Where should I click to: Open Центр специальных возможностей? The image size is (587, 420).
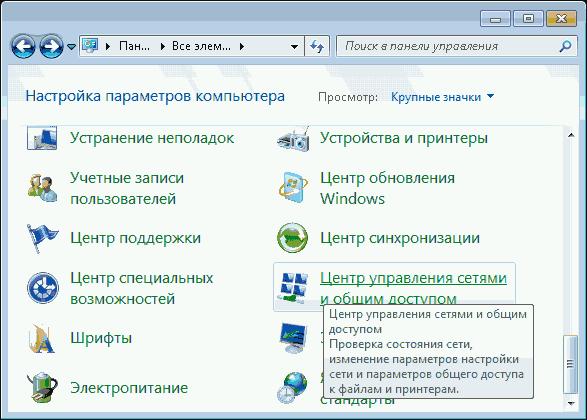click(x=142, y=288)
